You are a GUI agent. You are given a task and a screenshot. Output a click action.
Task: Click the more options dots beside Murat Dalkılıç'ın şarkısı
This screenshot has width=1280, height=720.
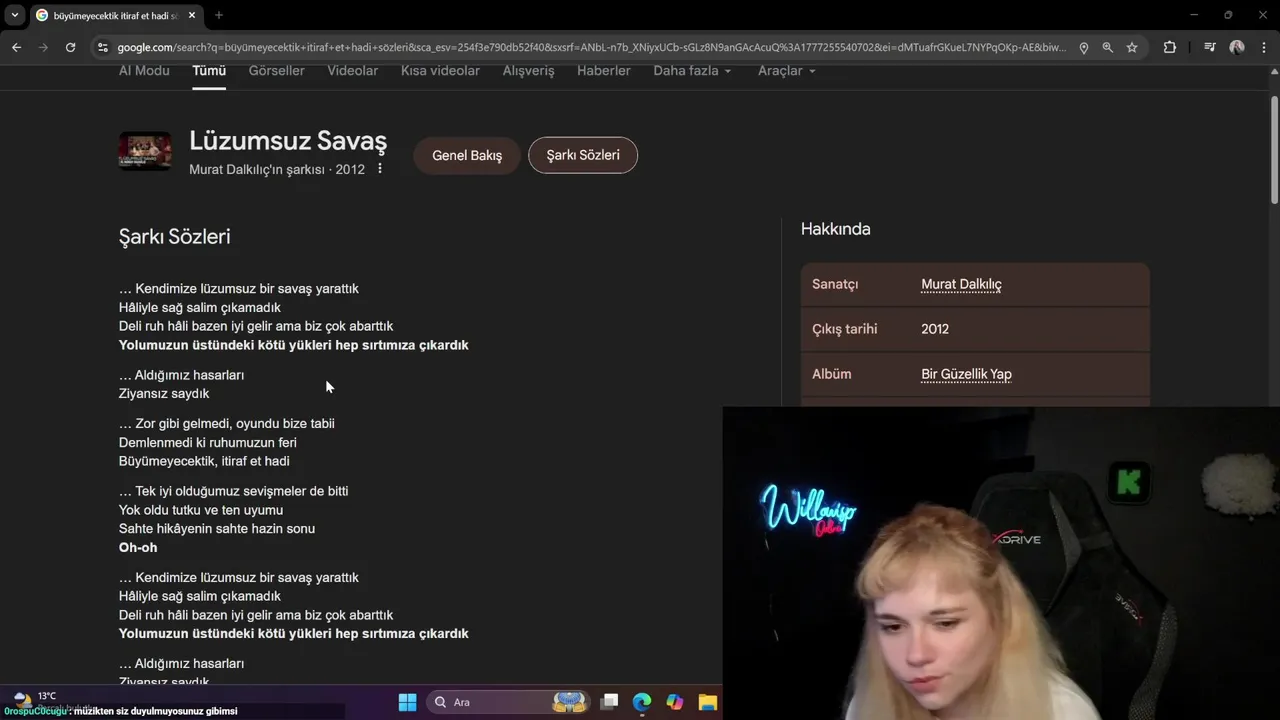tap(380, 169)
